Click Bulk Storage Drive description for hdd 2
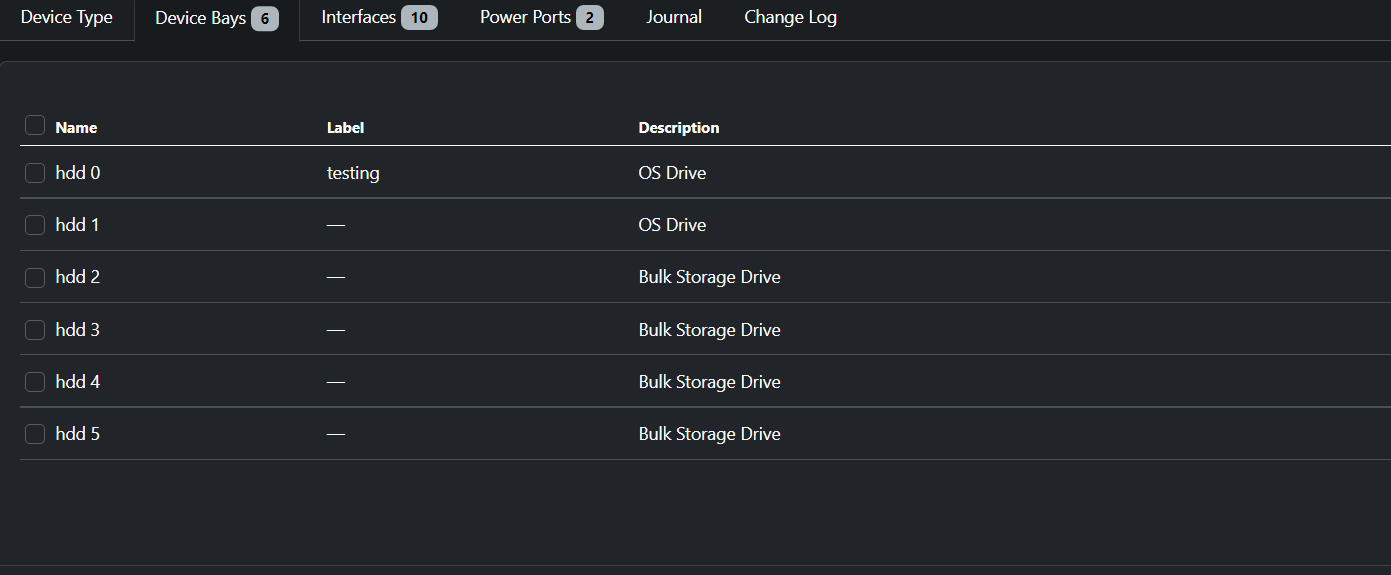1391x575 pixels. tap(710, 277)
